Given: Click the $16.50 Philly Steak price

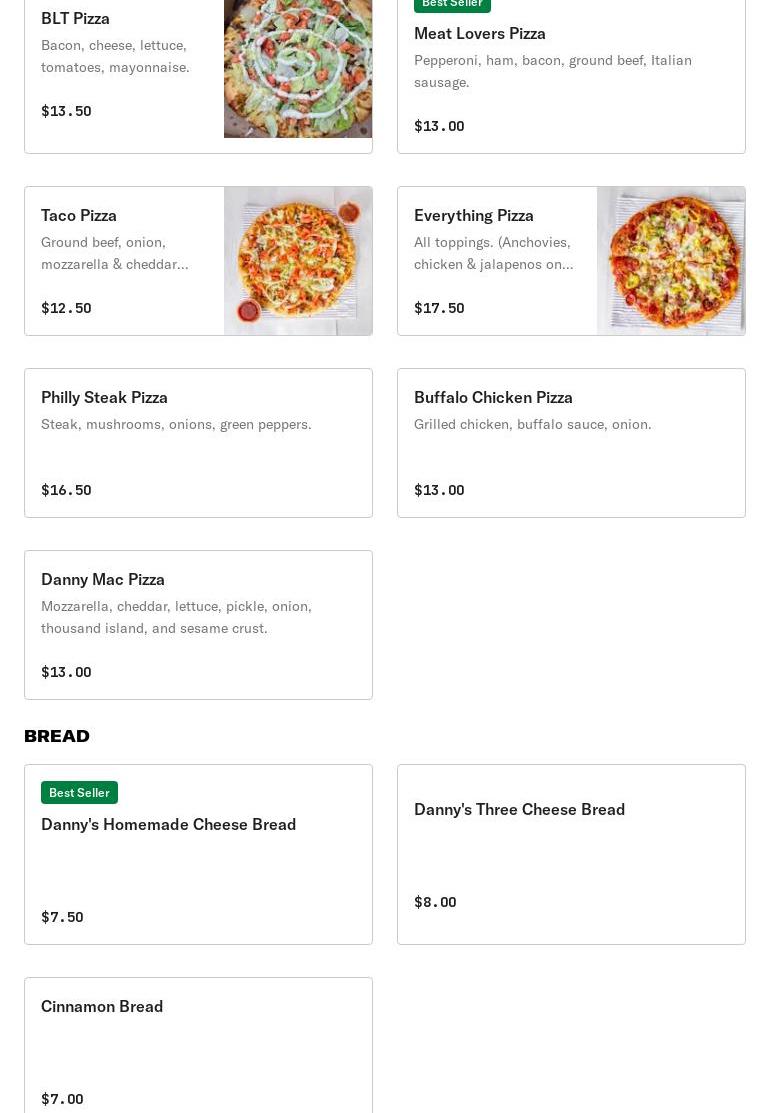Looking at the screenshot, I should pyautogui.click(x=66, y=490).
